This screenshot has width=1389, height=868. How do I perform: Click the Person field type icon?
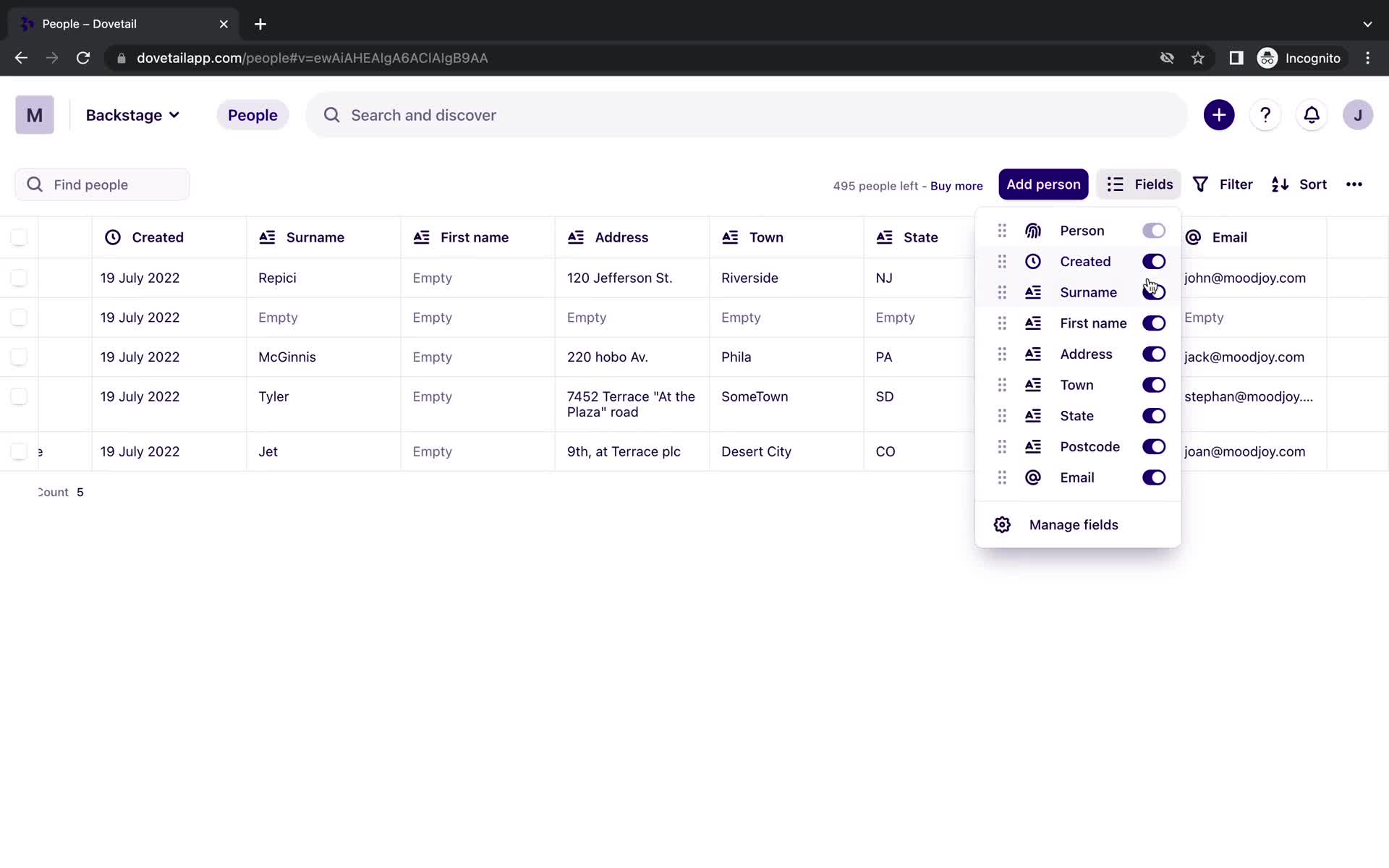pyautogui.click(x=1033, y=230)
